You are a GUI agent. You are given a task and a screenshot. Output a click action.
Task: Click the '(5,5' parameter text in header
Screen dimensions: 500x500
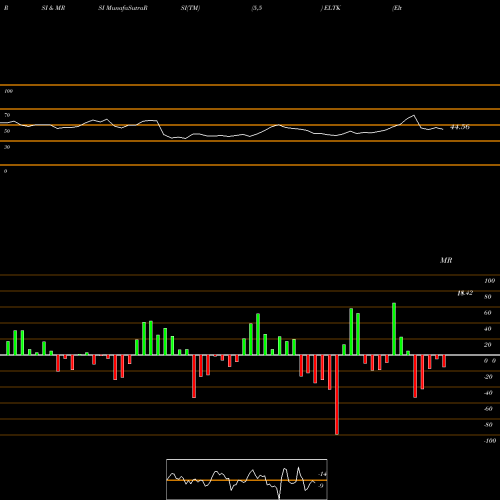click(257, 8)
